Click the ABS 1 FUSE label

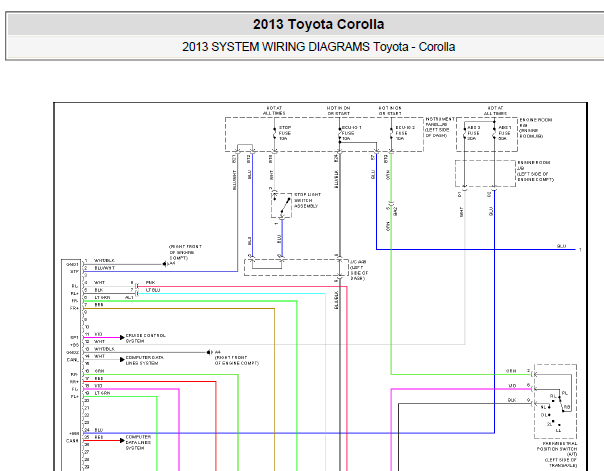505,133
